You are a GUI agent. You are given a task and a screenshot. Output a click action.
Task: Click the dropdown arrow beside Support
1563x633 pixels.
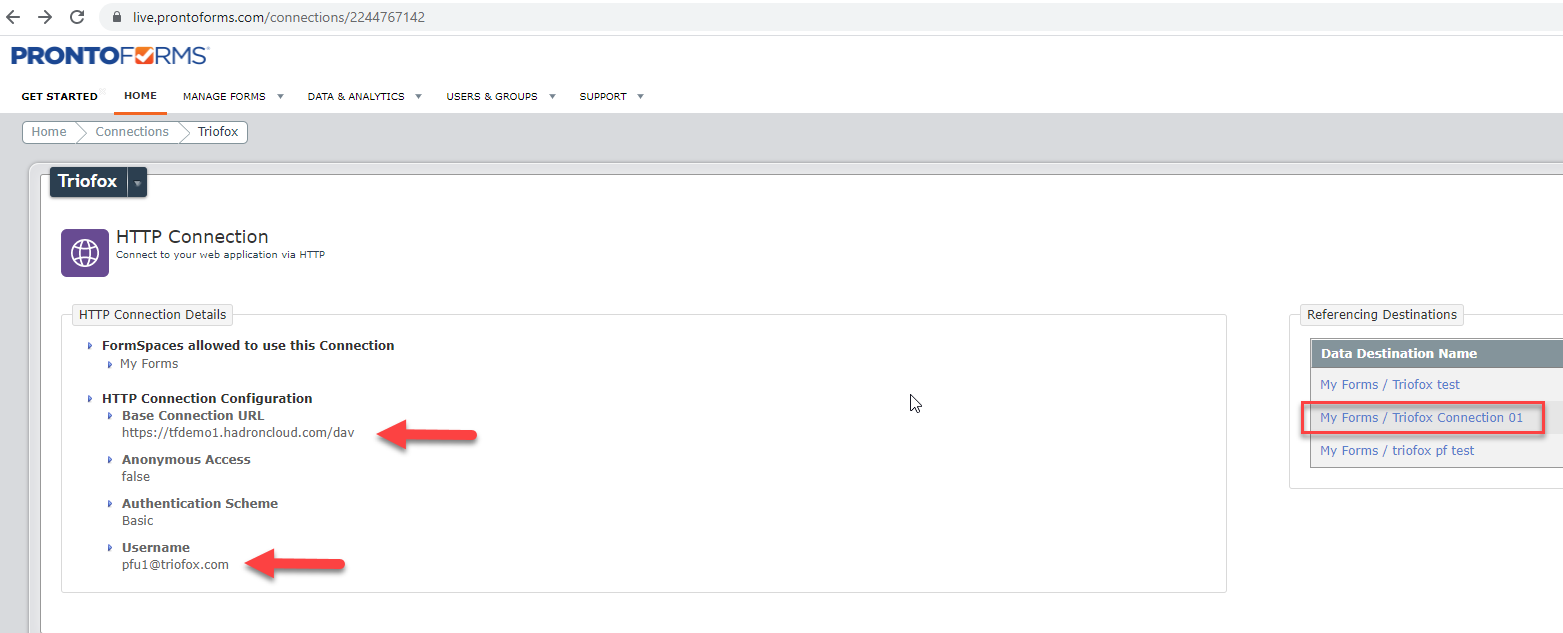click(x=640, y=97)
